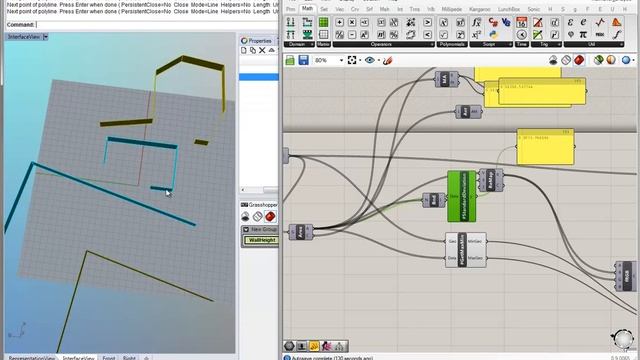Select the Smaller Than operator icon
The height and width of the screenshot is (360, 640).
[x=427, y=35]
